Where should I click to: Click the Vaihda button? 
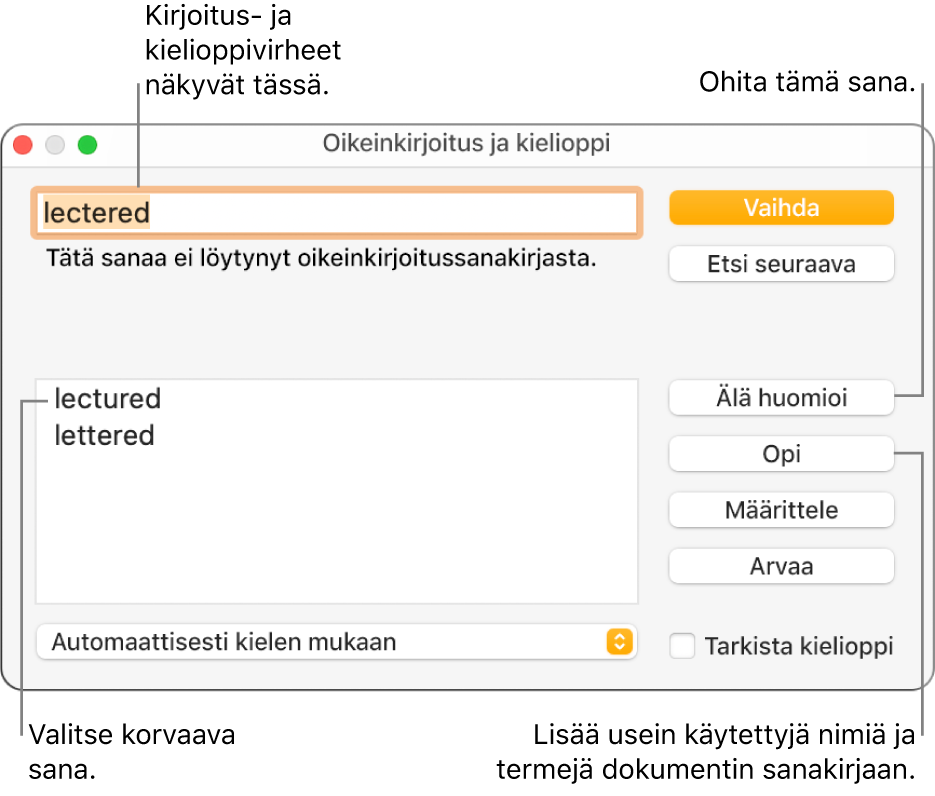pyautogui.click(x=781, y=208)
